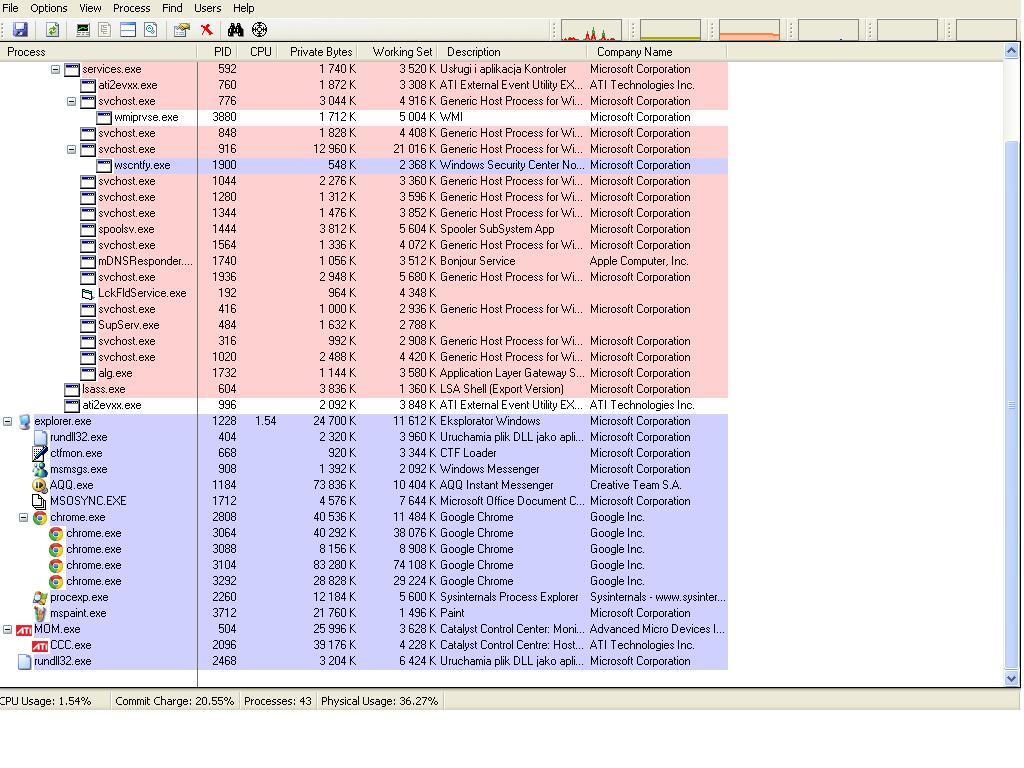
Task: Click the scrollbar down arrow
Action: point(1012,679)
